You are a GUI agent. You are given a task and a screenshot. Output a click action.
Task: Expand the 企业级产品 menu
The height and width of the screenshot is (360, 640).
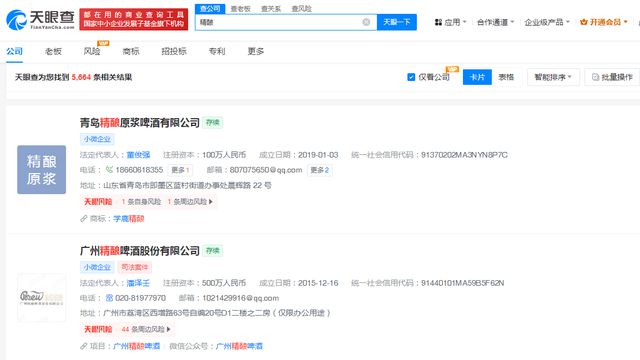(x=547, y=22)
